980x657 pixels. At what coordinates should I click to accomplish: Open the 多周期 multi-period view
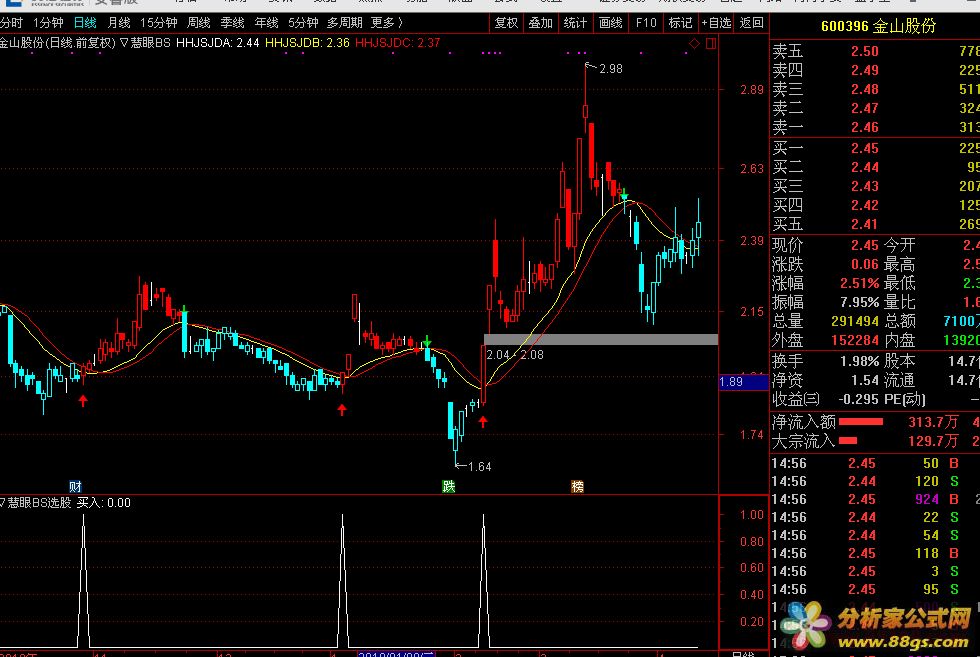344,23
